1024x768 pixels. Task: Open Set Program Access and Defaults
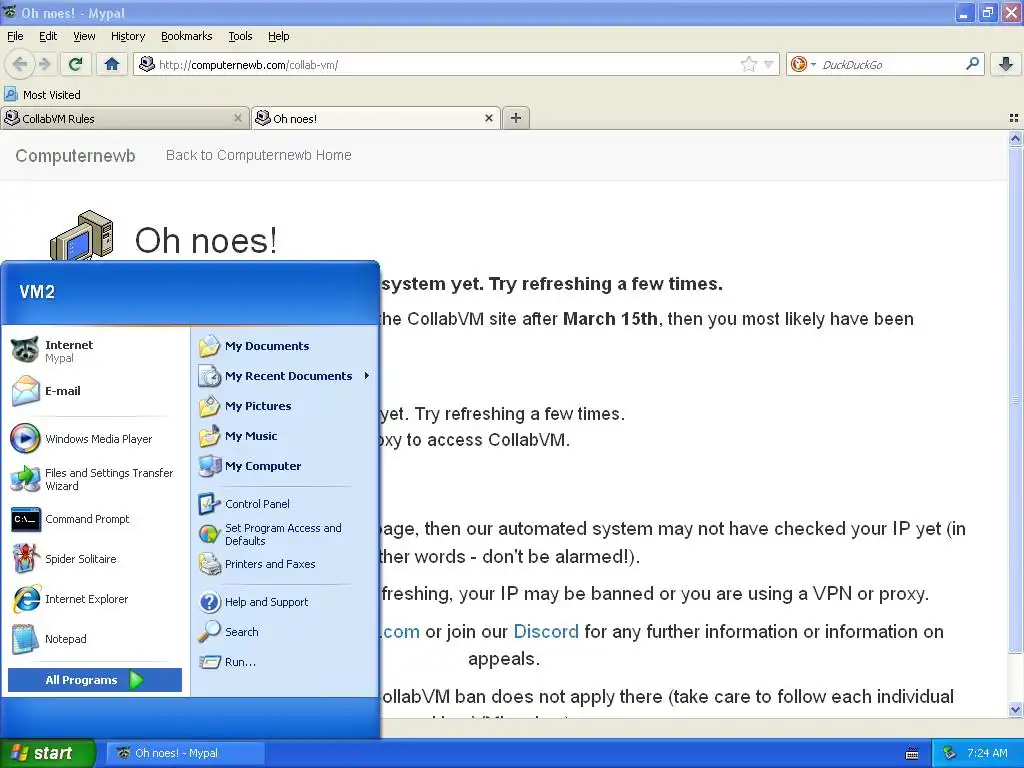(x=285, y=534)
